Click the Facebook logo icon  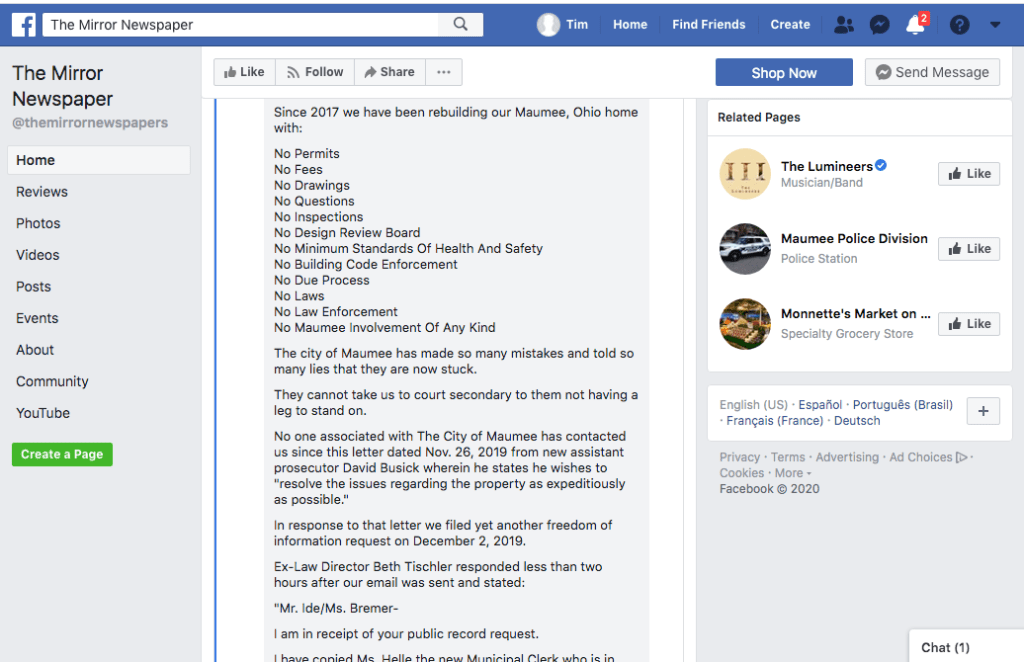24,25
